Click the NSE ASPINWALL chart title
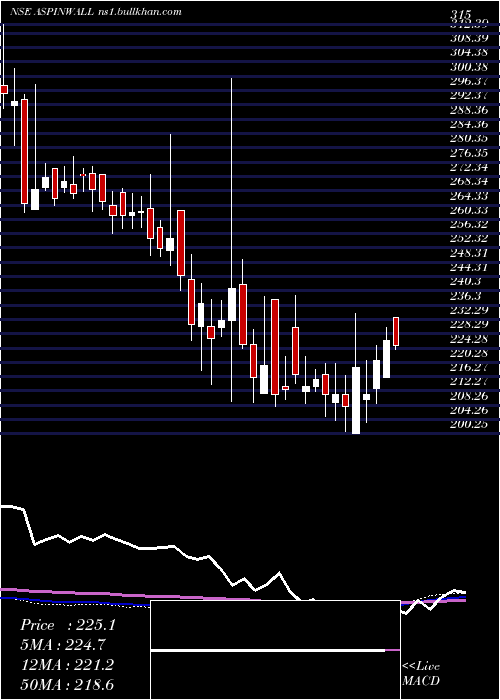This screenshot has height=700, width=500. point(52,12)
